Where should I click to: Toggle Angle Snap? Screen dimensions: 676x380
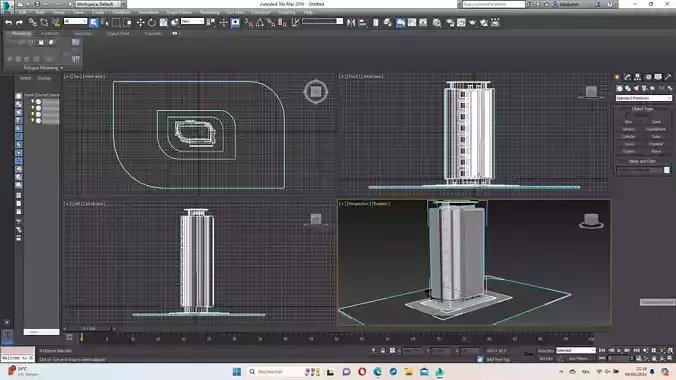[x=260, y=22]
